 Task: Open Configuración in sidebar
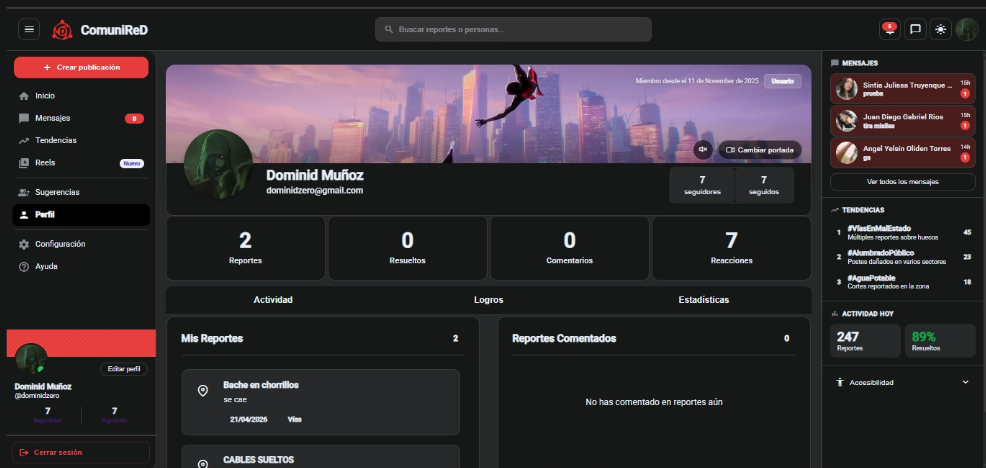(x=81, y=244)
